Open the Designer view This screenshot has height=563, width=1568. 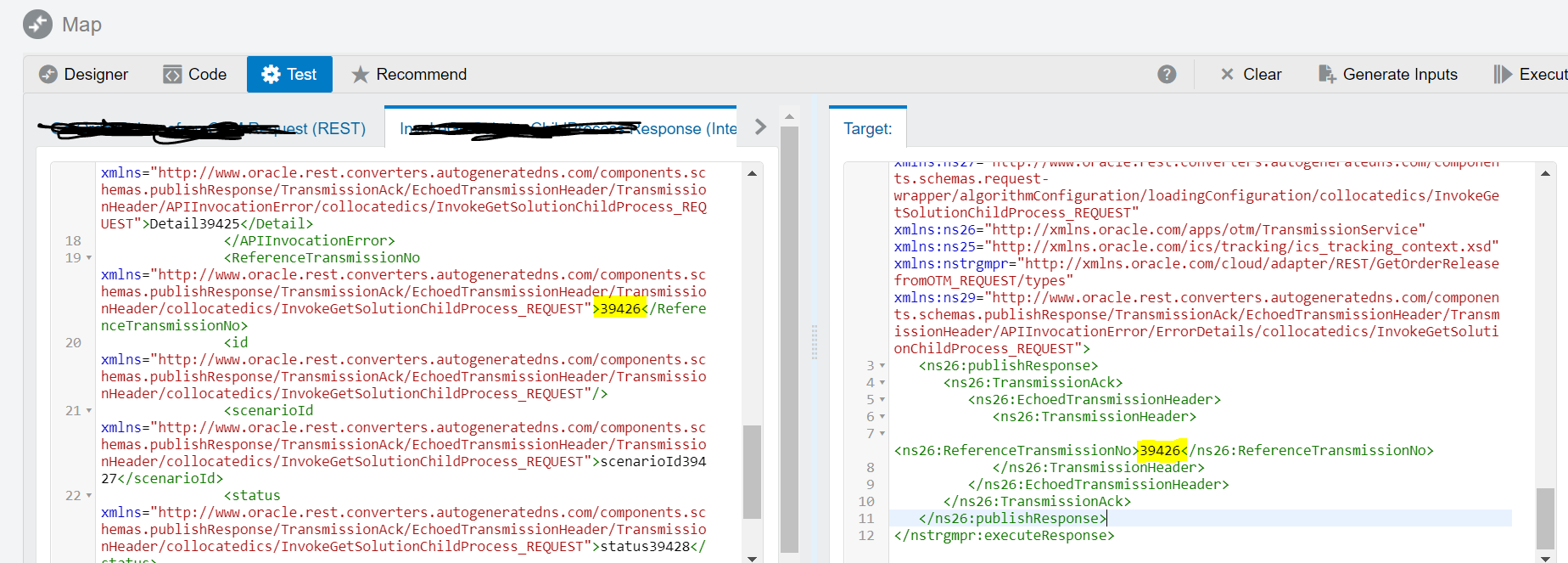click(84, 75)
